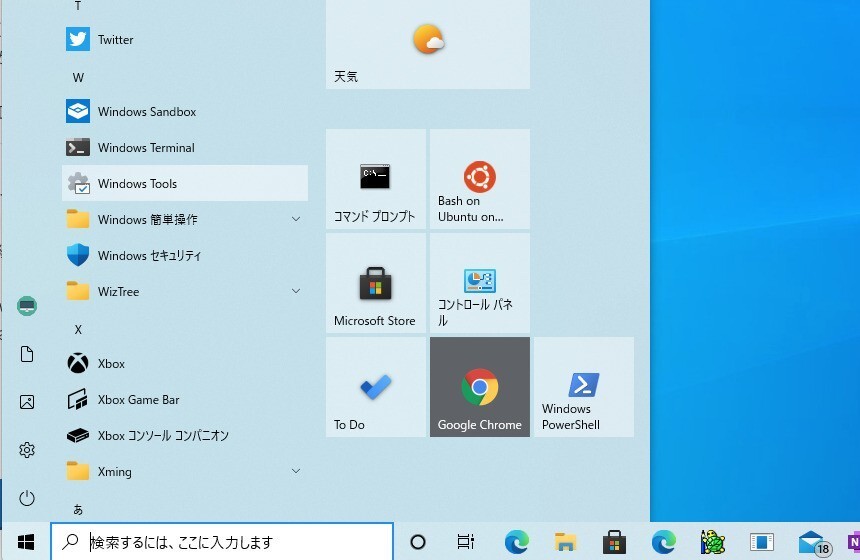The height and width of the screenshot is (560, 860).
Task: Open the コントロール パネル tile
Action: pos(479,283)
